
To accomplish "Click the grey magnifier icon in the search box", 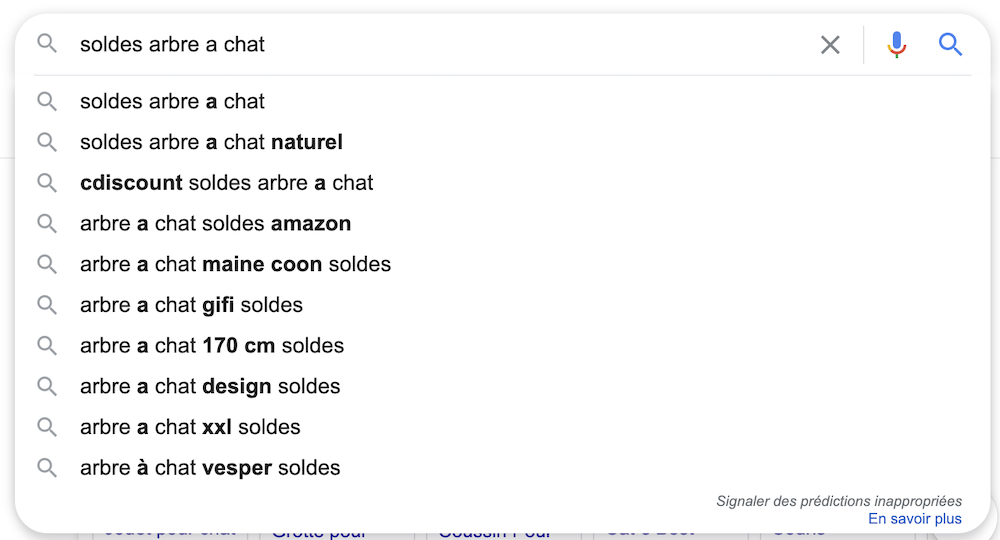I will click(x=47, y=43).
